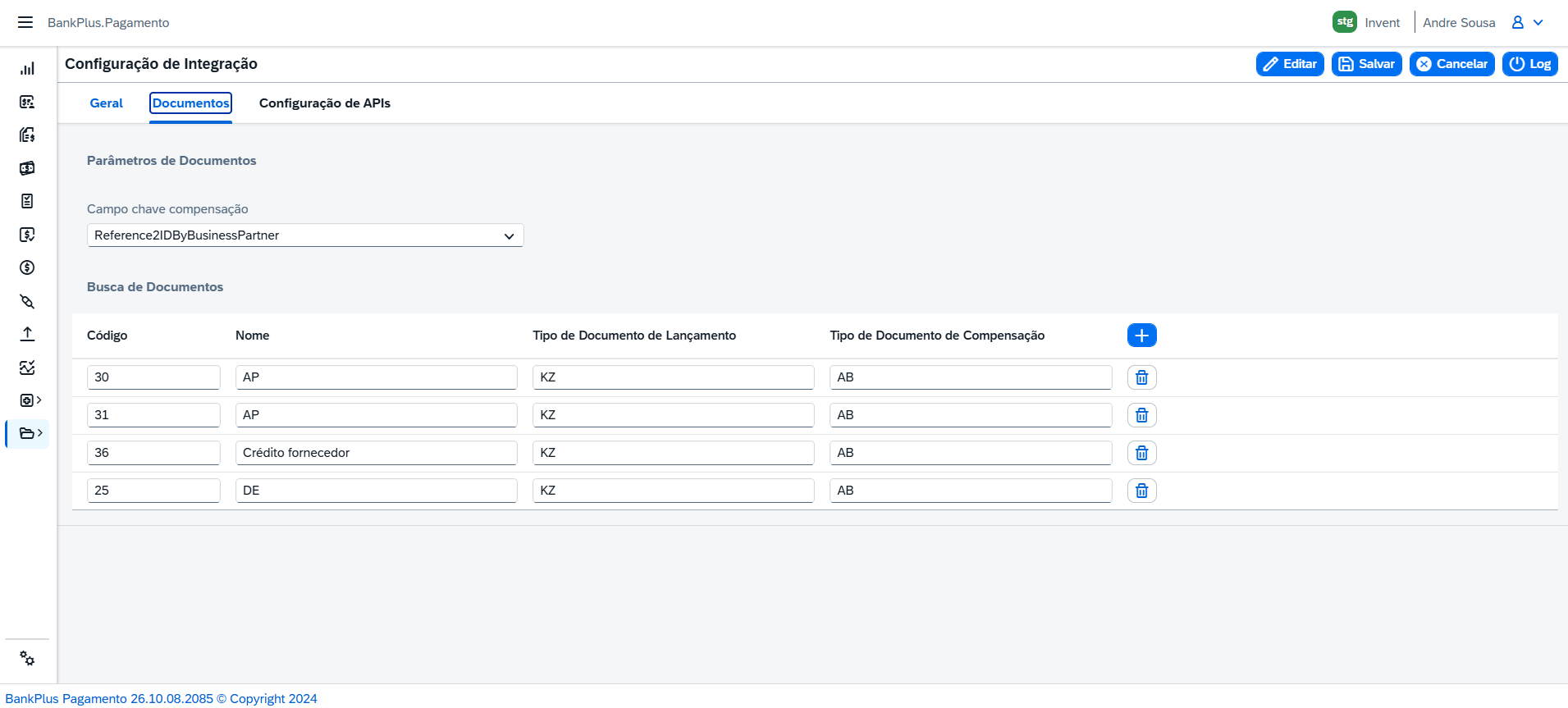Viewport: 1568px width, 708px height.
Task: Delete the row with code 25
Action: point(1142,491)
